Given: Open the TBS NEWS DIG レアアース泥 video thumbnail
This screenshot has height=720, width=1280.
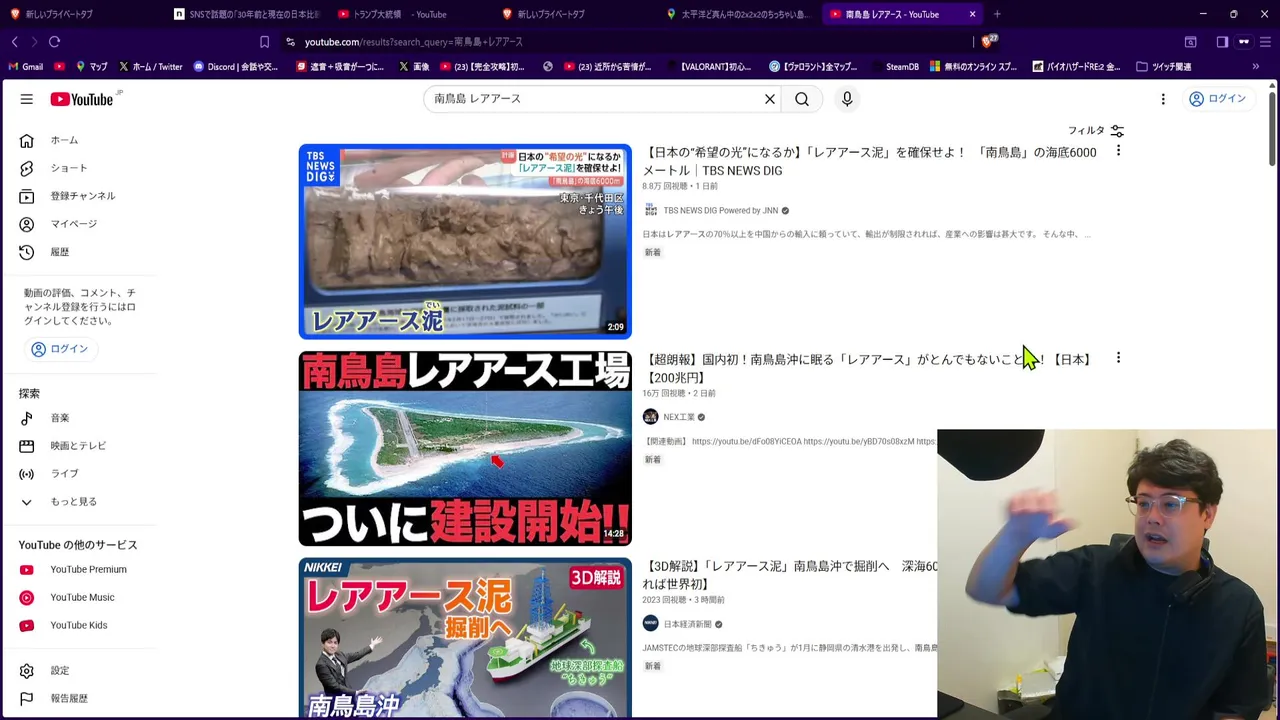Looking at the screenshot, I should click(x=465, y=241).
